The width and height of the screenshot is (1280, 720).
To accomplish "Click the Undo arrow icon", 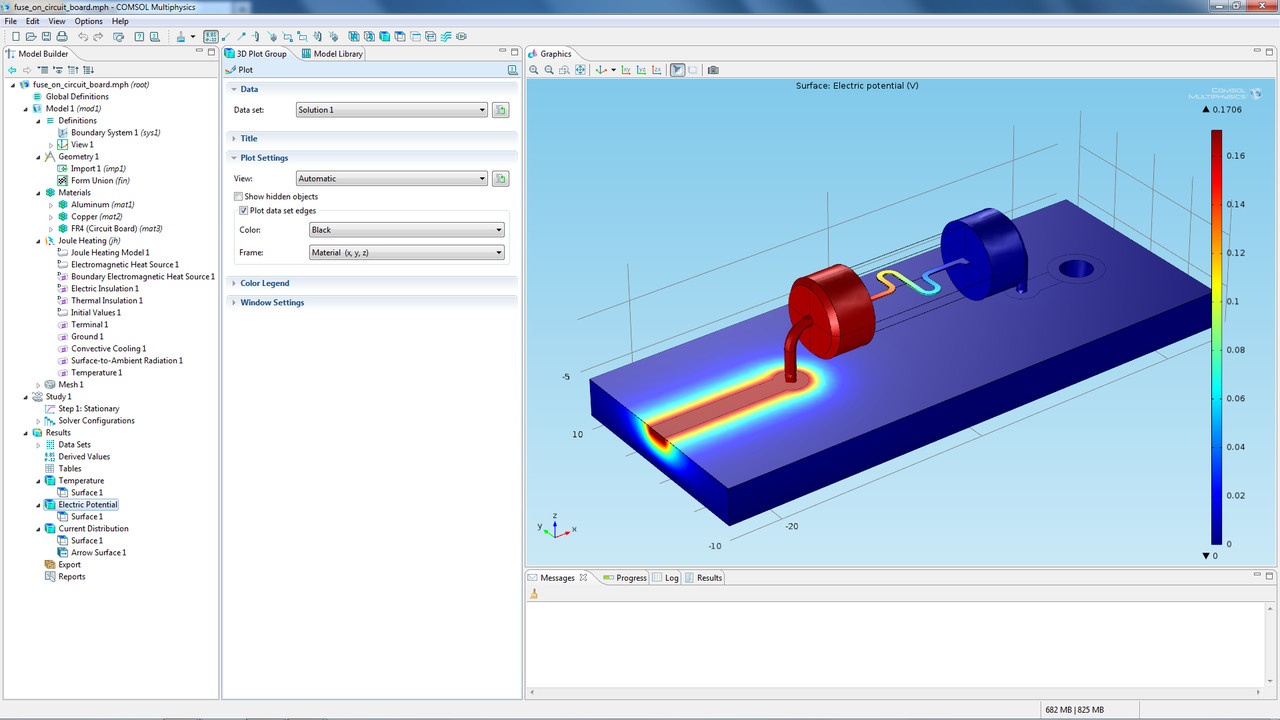I will 83,37.
